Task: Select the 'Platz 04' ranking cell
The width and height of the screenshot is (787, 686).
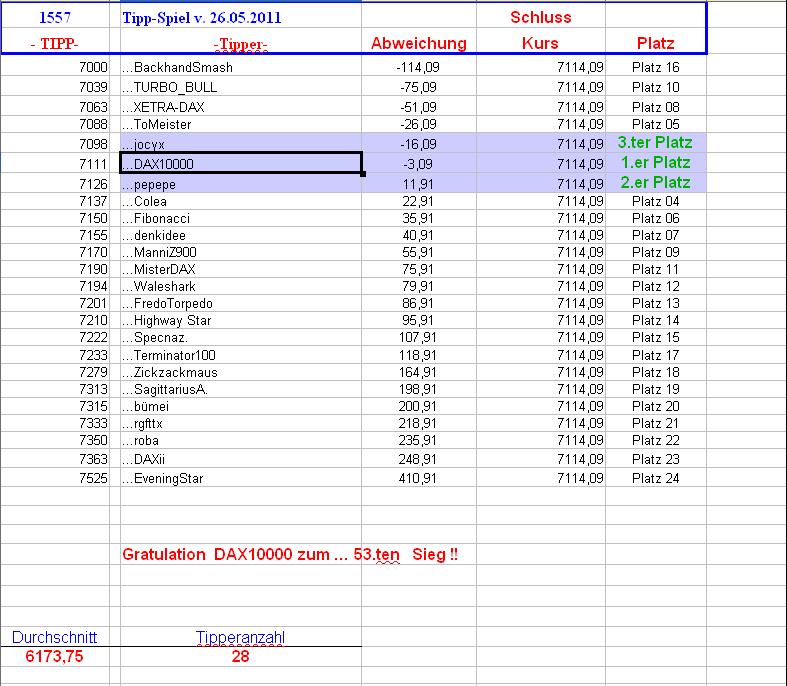Action: [x=655, y=201]
